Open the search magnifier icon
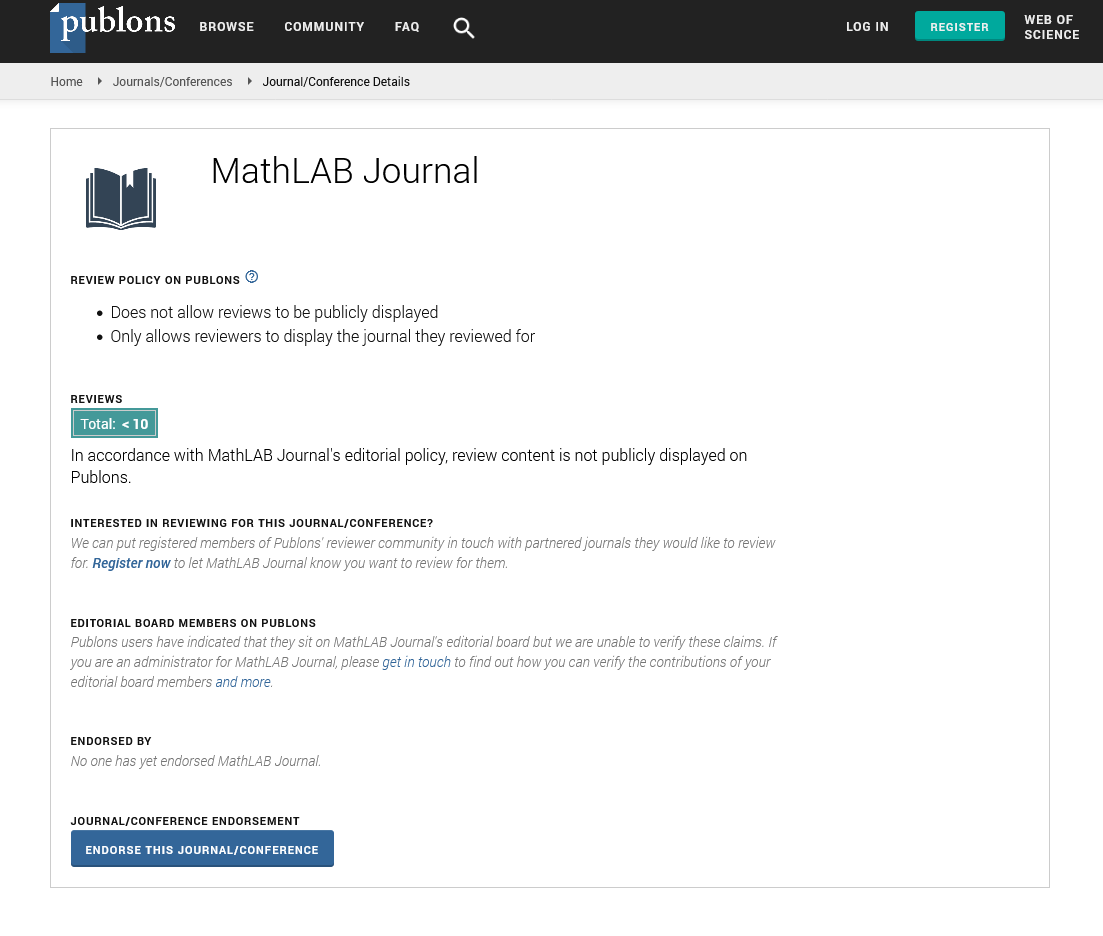Viewport: 1103px width, 936px height. (463, 28)
